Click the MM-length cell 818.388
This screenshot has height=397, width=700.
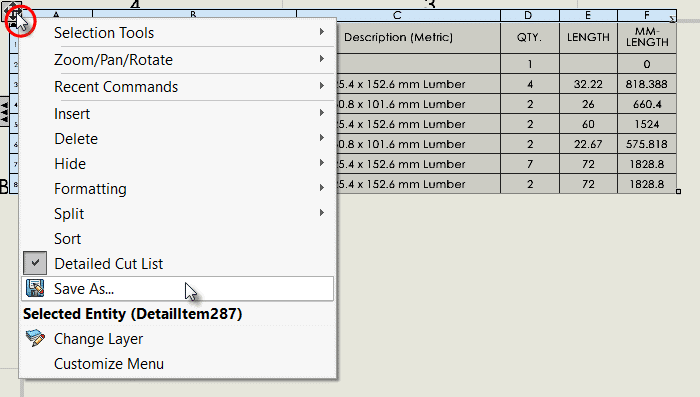coord(647,84)
